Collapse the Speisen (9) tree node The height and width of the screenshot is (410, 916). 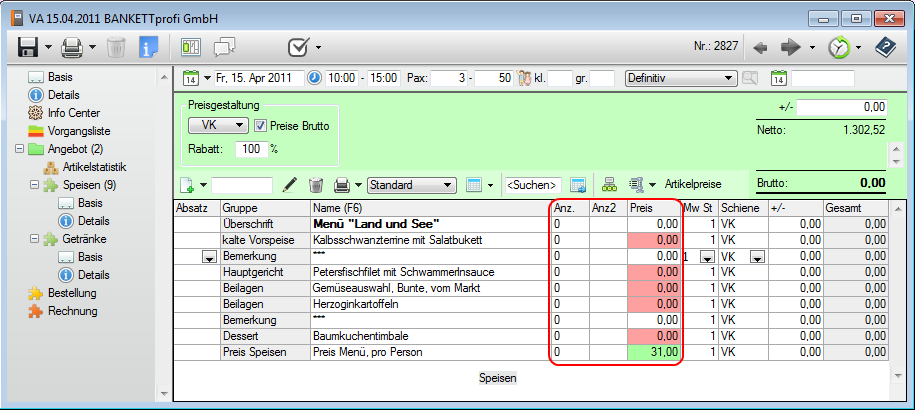coord(34,185)
